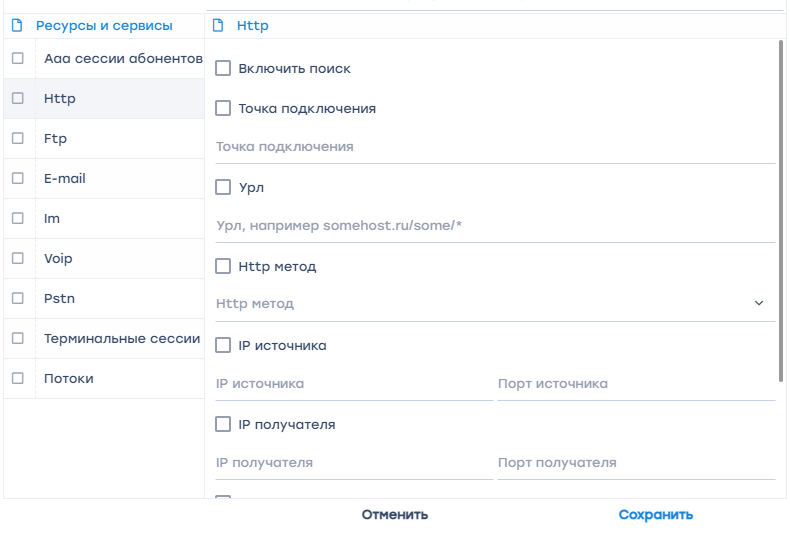Click the document icon beside Ресурсы и сервисы
Viewport: 790px width, 536px height.
(17, 26)
